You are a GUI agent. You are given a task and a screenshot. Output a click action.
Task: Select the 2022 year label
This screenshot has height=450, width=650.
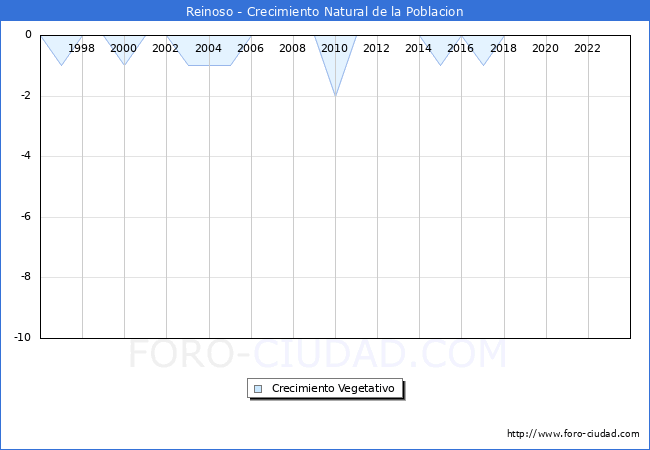point(587,48)
